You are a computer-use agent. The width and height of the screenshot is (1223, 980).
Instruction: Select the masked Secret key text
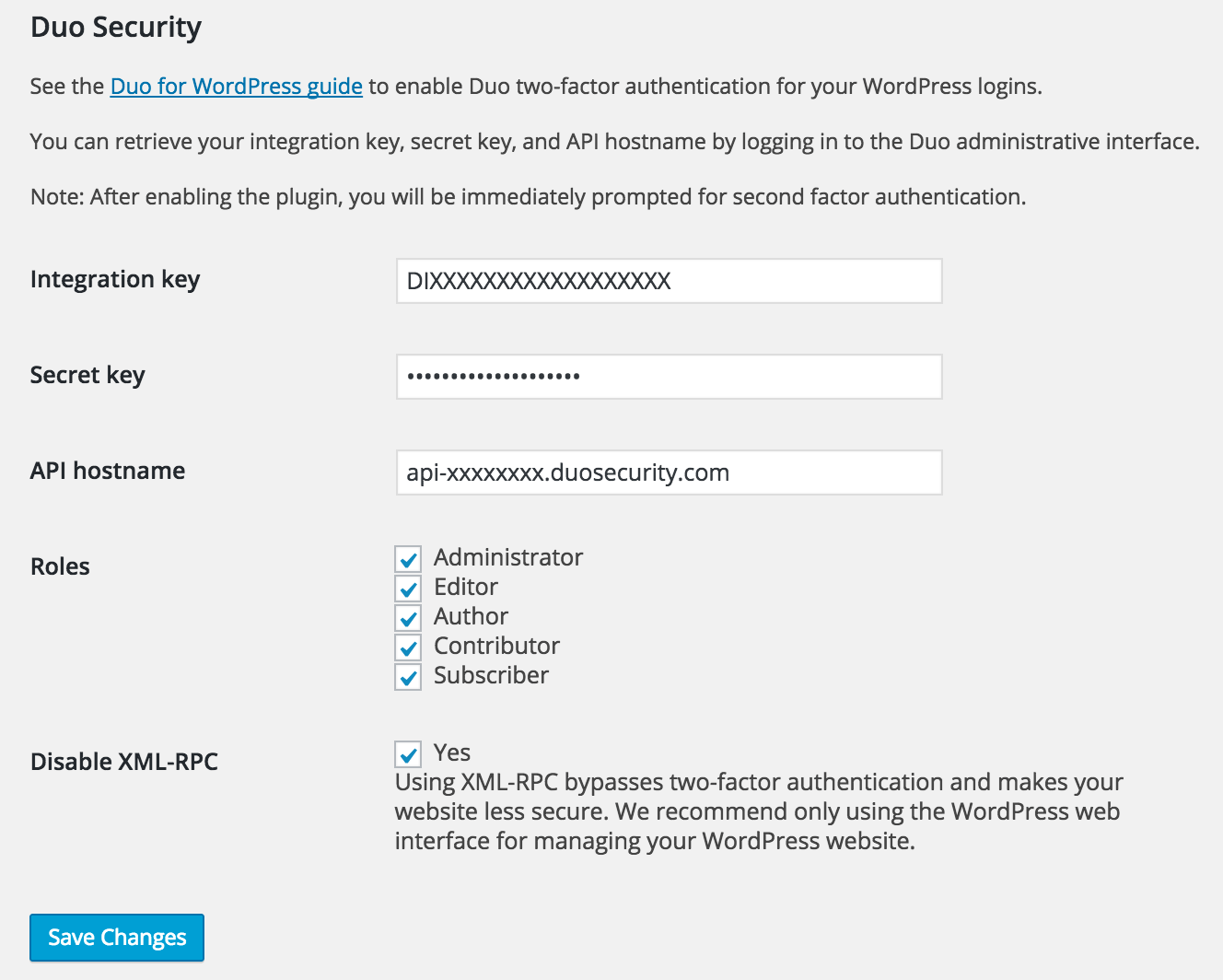[x=493, y=376]
